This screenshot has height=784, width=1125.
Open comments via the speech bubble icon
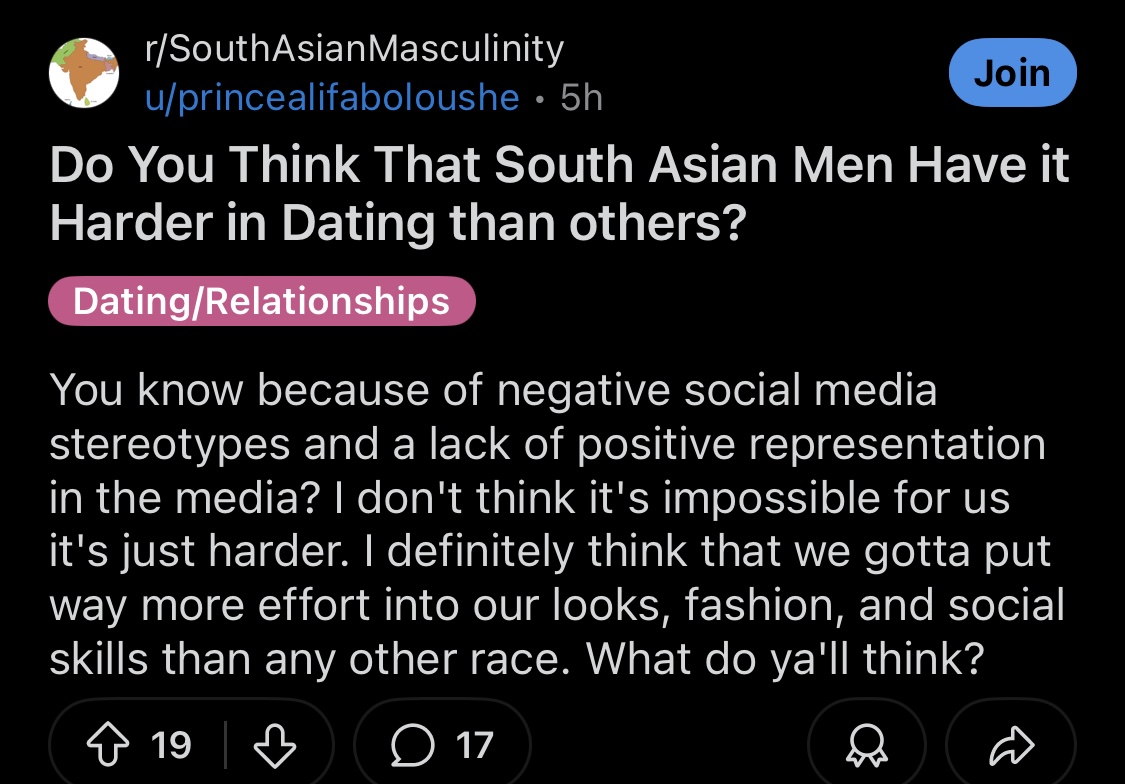point(411,745)
